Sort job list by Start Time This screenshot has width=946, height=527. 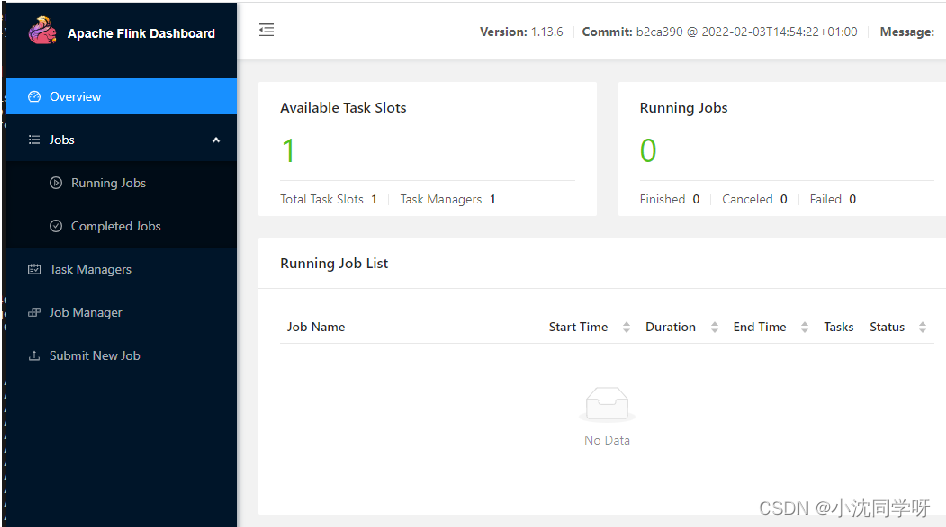626,327
